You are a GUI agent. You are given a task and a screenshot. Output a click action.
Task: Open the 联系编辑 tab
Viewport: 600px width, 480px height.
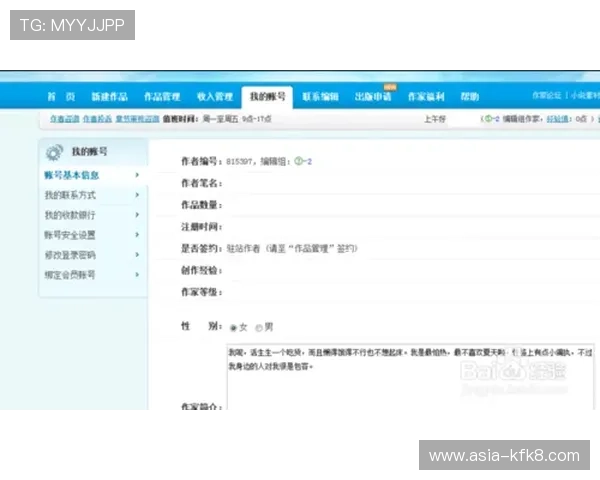point(320,96)
